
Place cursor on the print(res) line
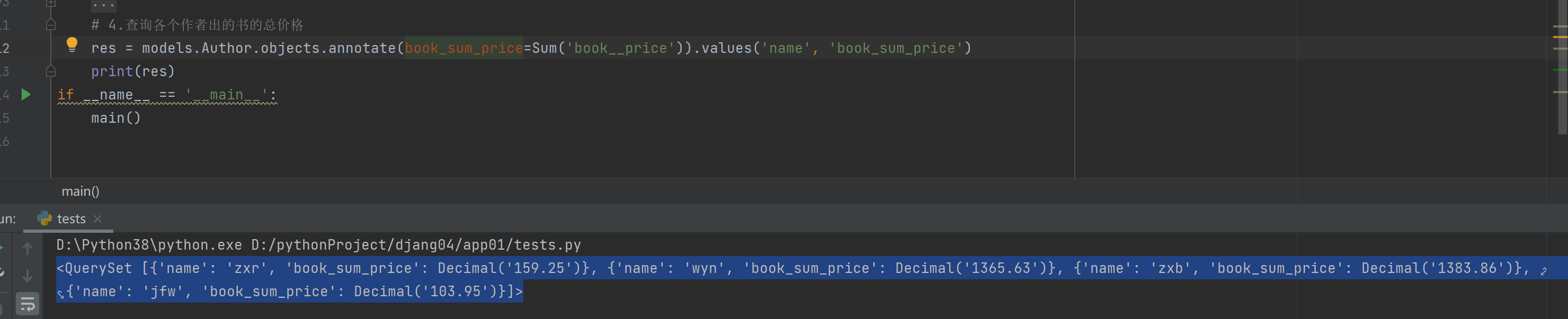[132, 71]
